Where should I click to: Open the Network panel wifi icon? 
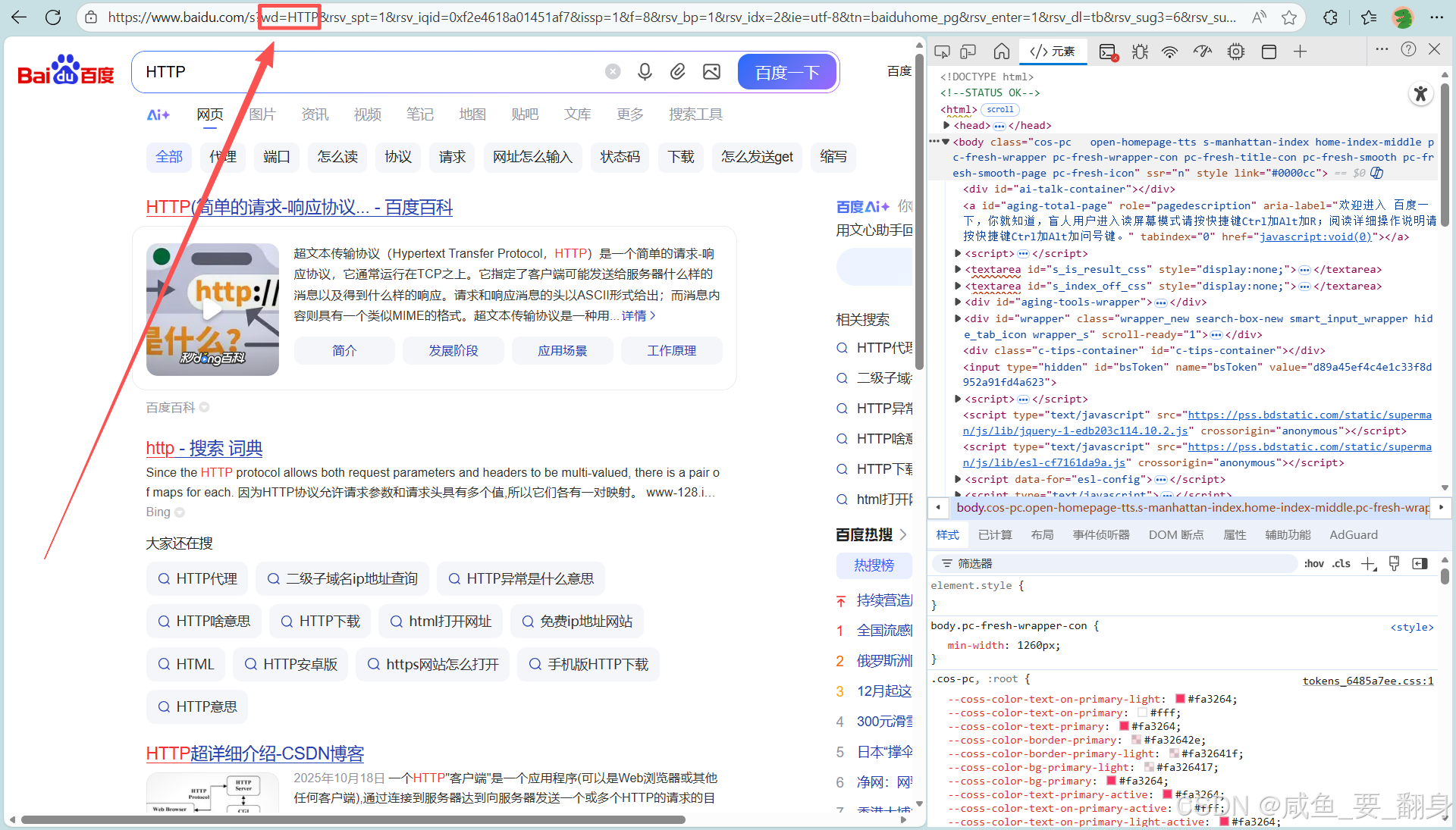(1170, 52)
